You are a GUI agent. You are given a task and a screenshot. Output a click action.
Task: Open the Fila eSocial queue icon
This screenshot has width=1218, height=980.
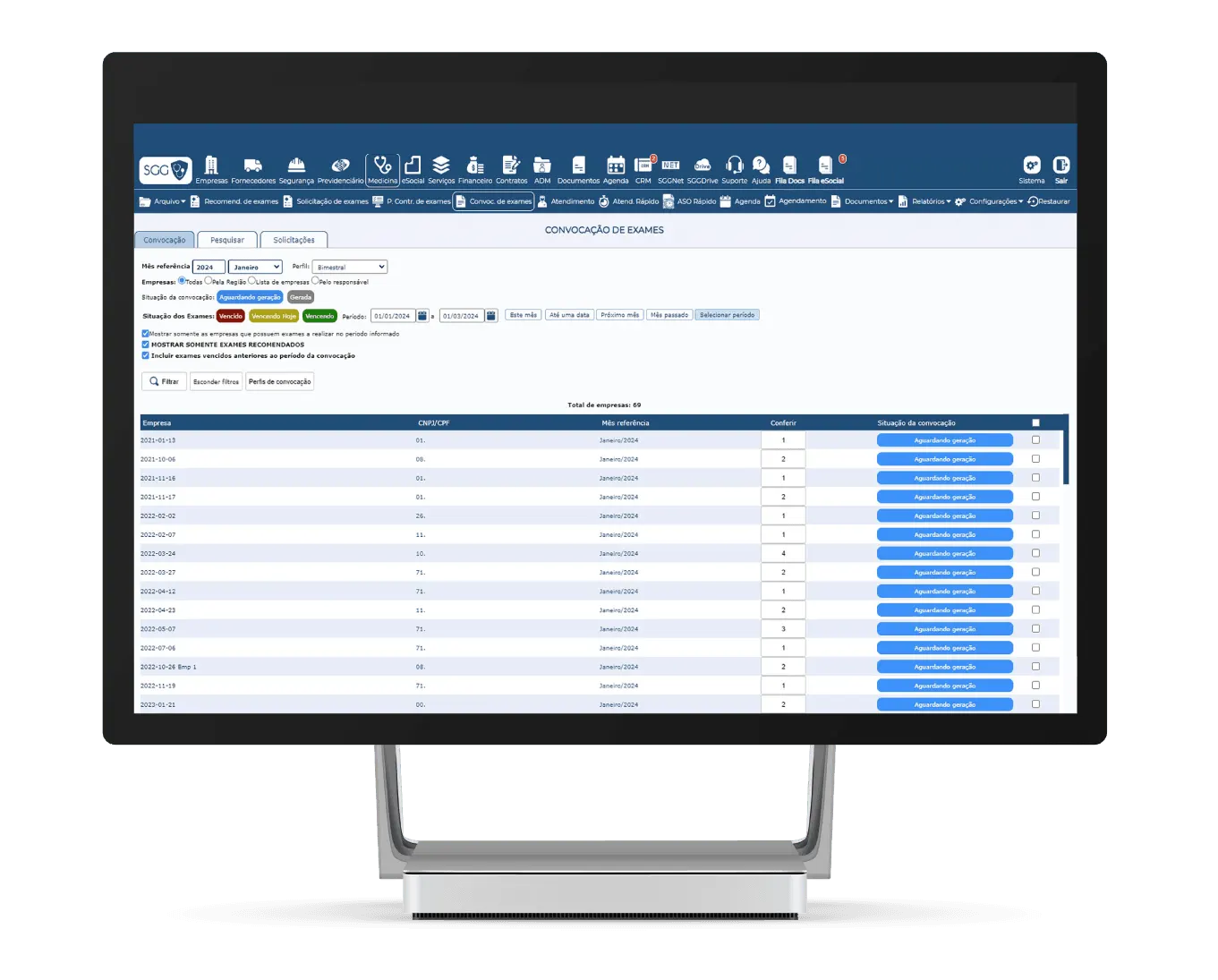(826, 169)
